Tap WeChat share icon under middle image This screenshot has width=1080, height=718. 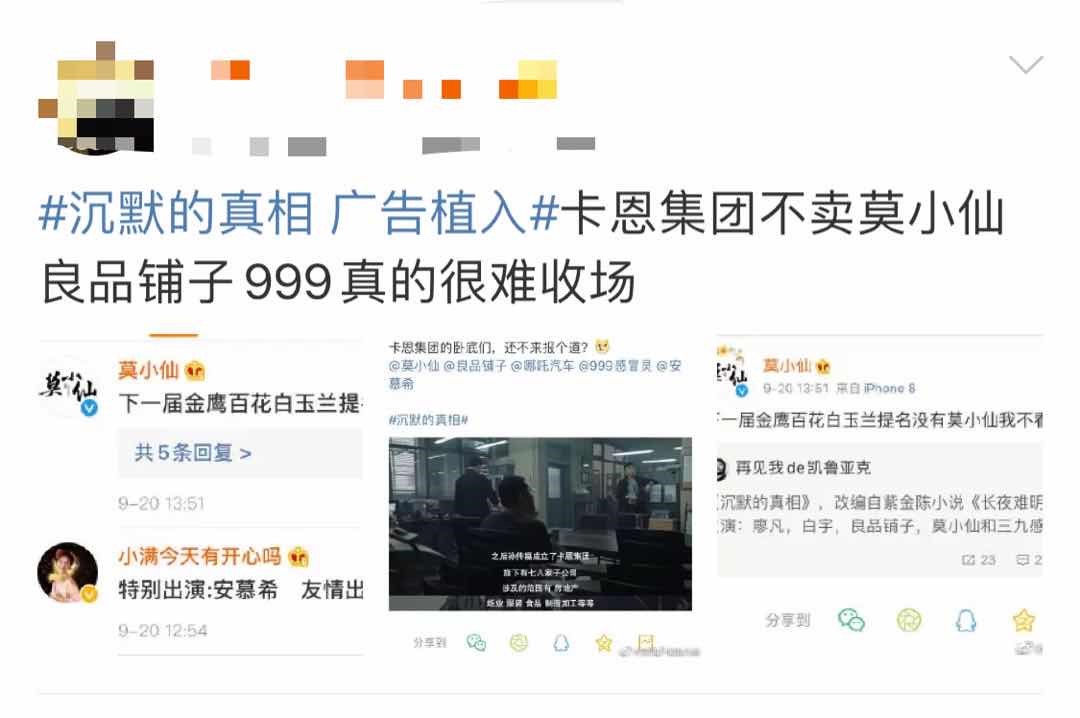476,643
